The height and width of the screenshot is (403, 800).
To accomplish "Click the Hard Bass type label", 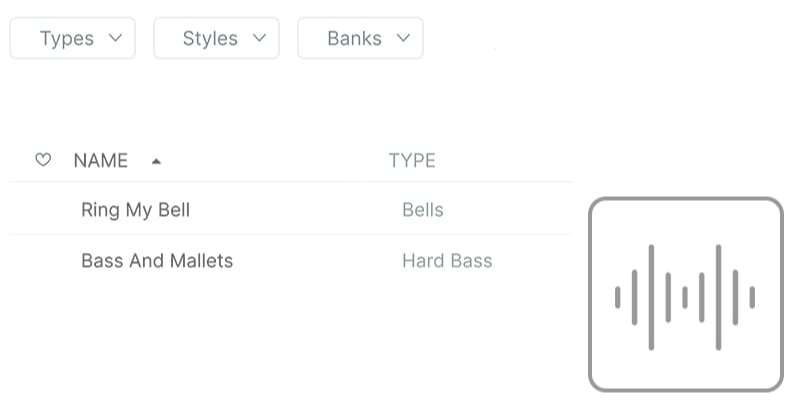I will [x=447, y=261].
